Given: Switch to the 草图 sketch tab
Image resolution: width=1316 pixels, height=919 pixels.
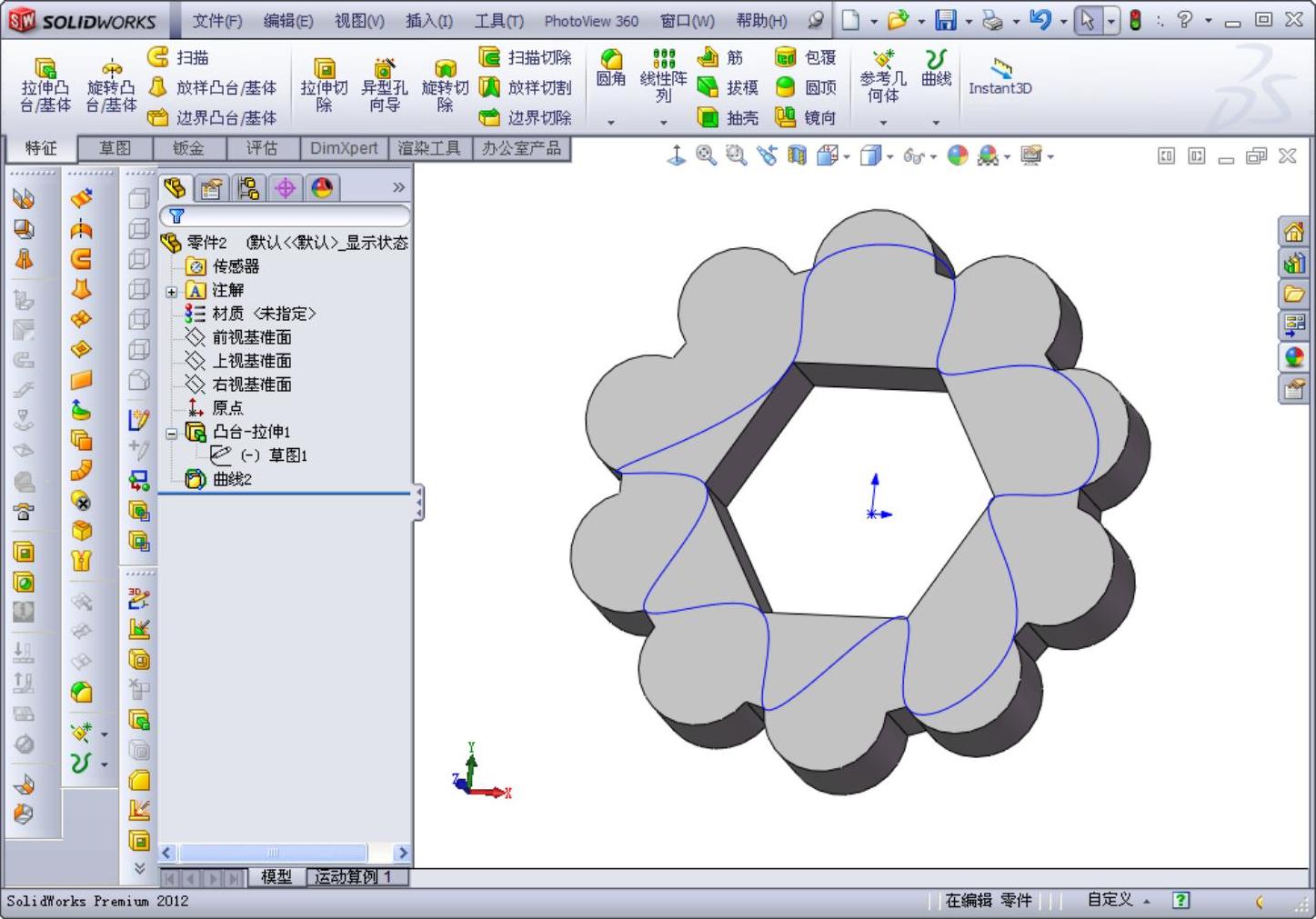Looking at the screenshot, I should tap(115, 148).
